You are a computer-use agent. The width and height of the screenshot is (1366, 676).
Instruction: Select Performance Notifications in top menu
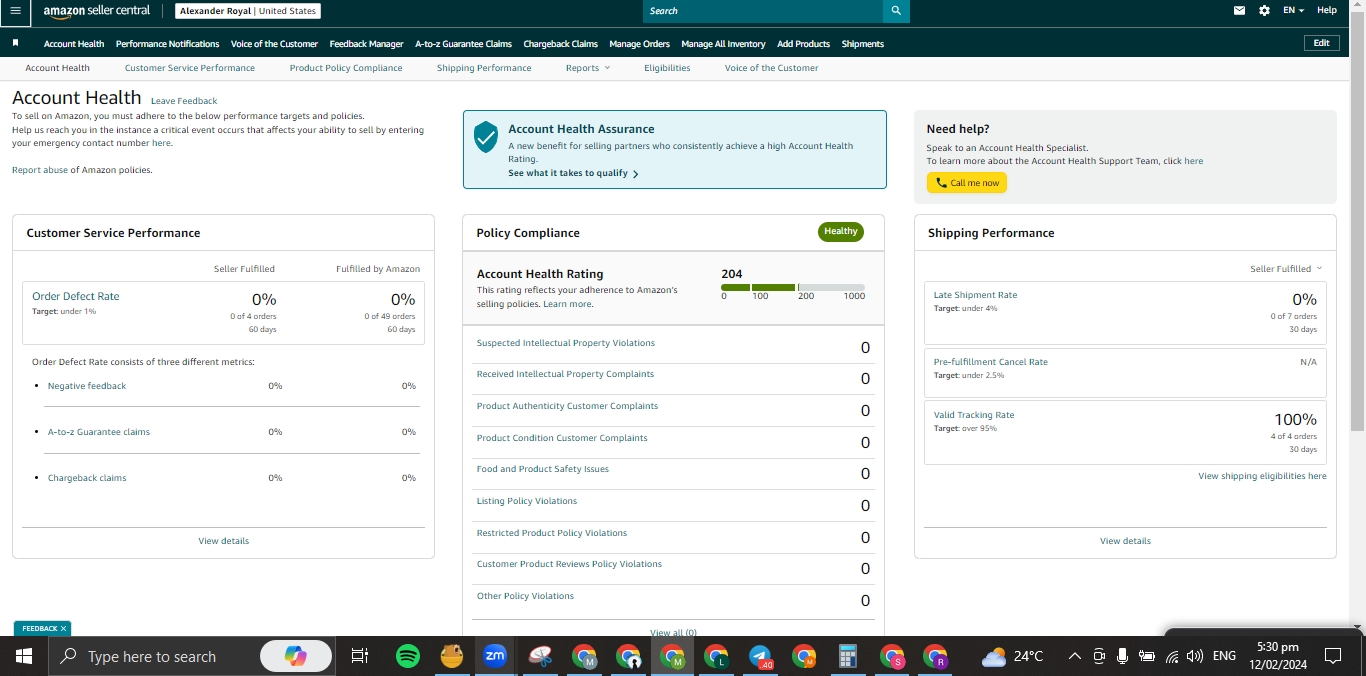pyautogui.click(x=167, y=44)
